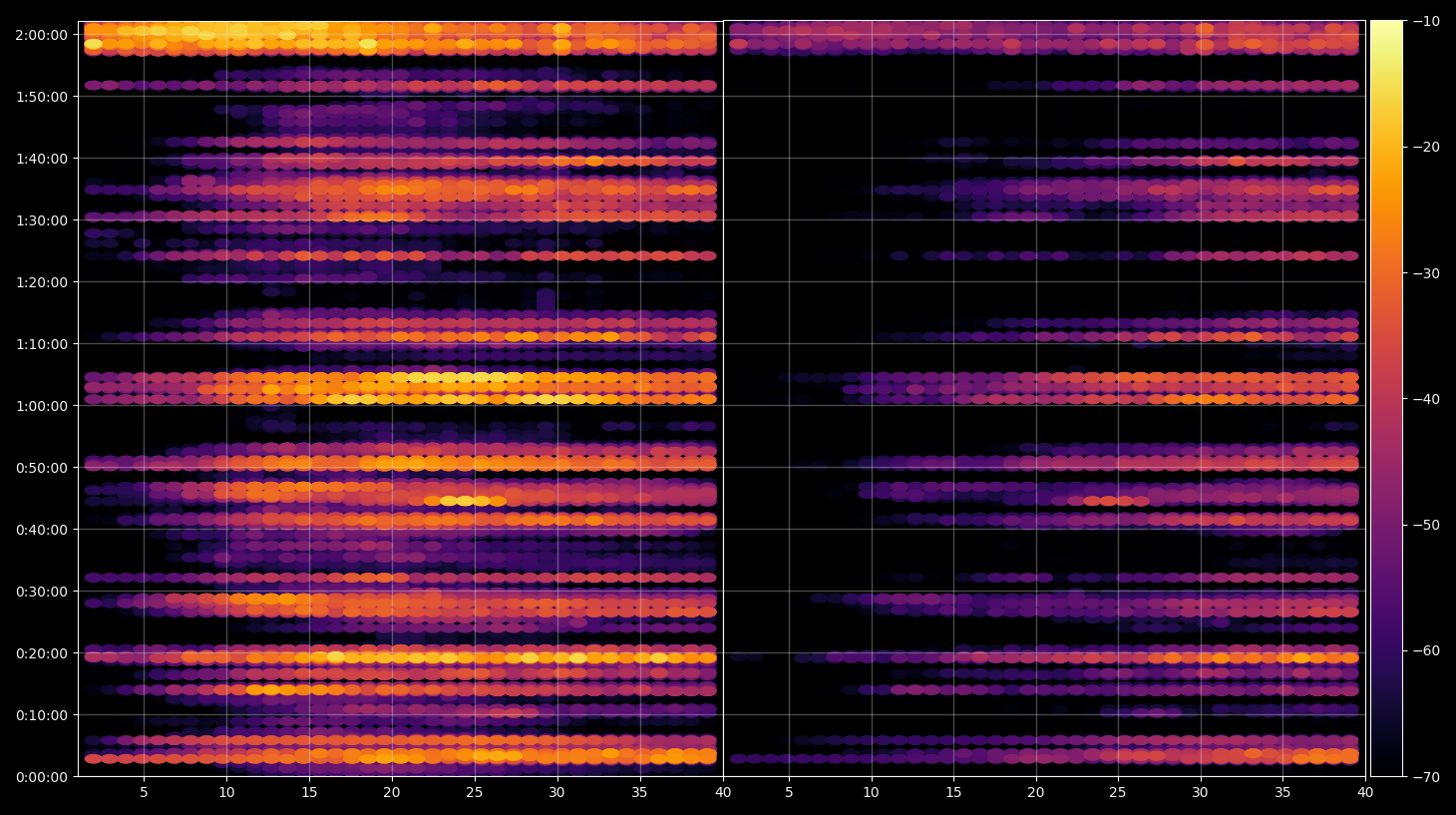The height and width of the screenshot is (815, 1456).
Task: Select the 2:00:00 time axis label
Action: (x=41, y=35)
